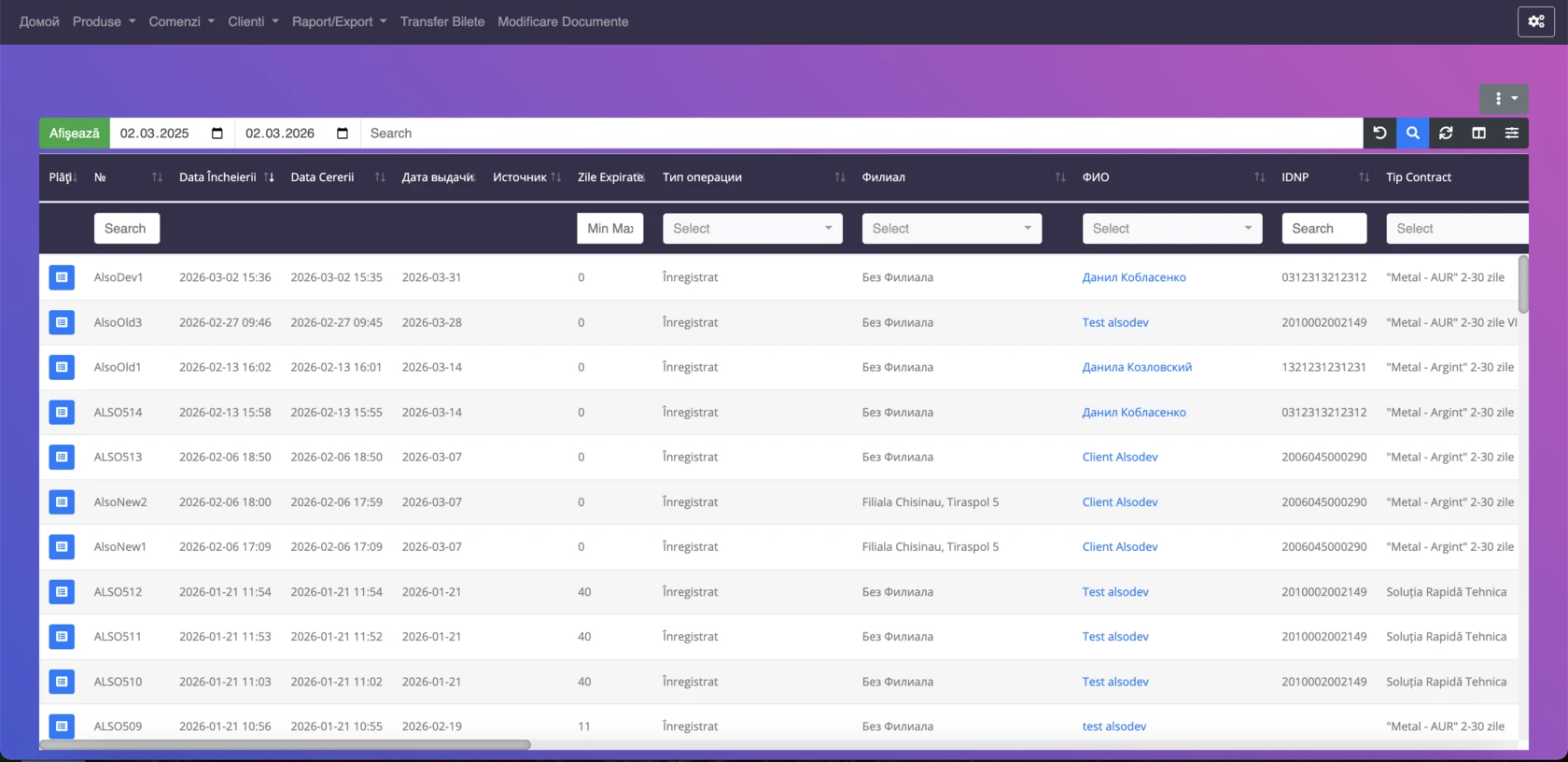
Task: Focus the IDNP Search filter field
Action: pyautogui.click(x=1324, y=229)
